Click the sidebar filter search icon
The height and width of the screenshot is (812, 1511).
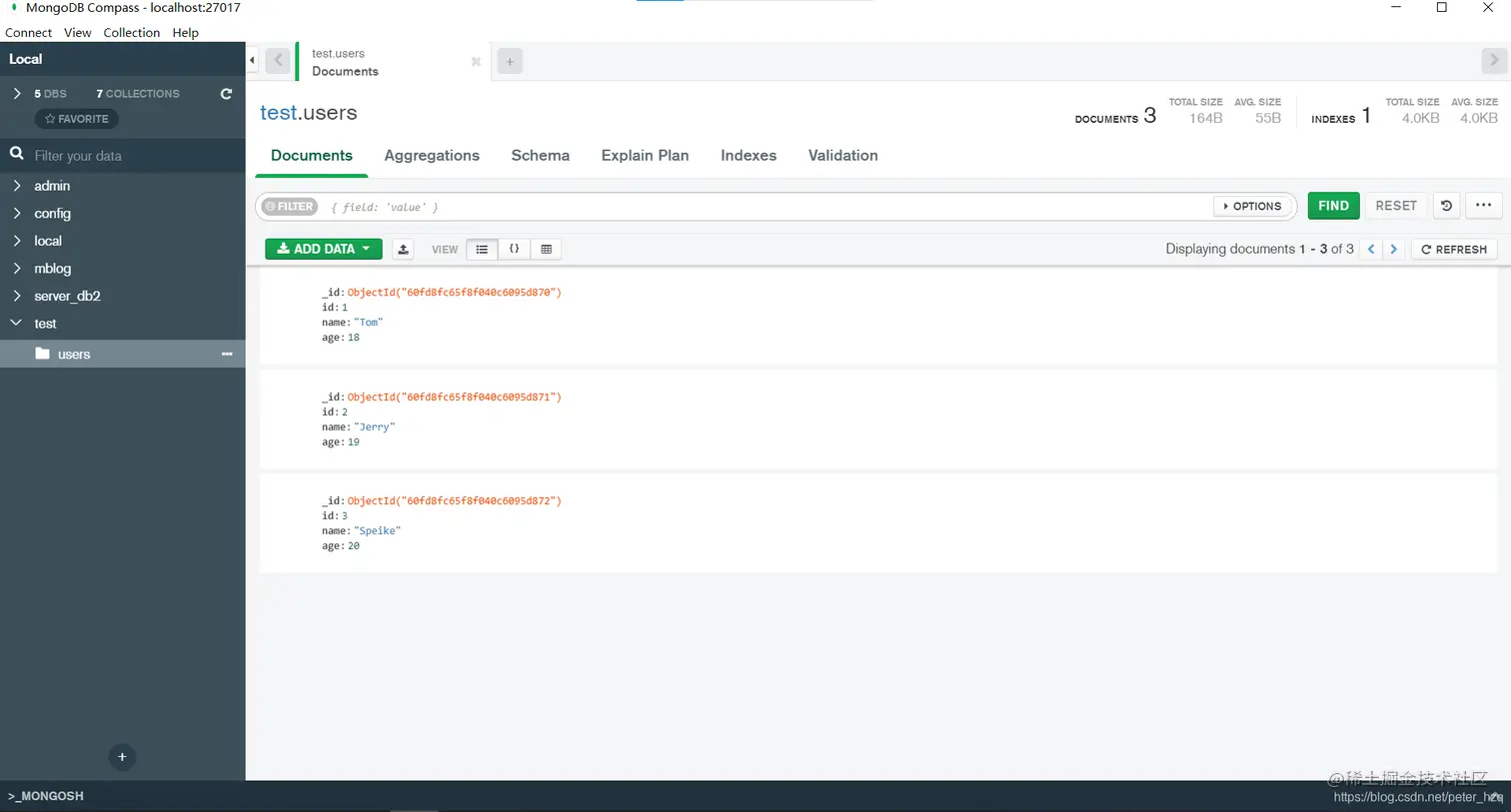point(17,154)
